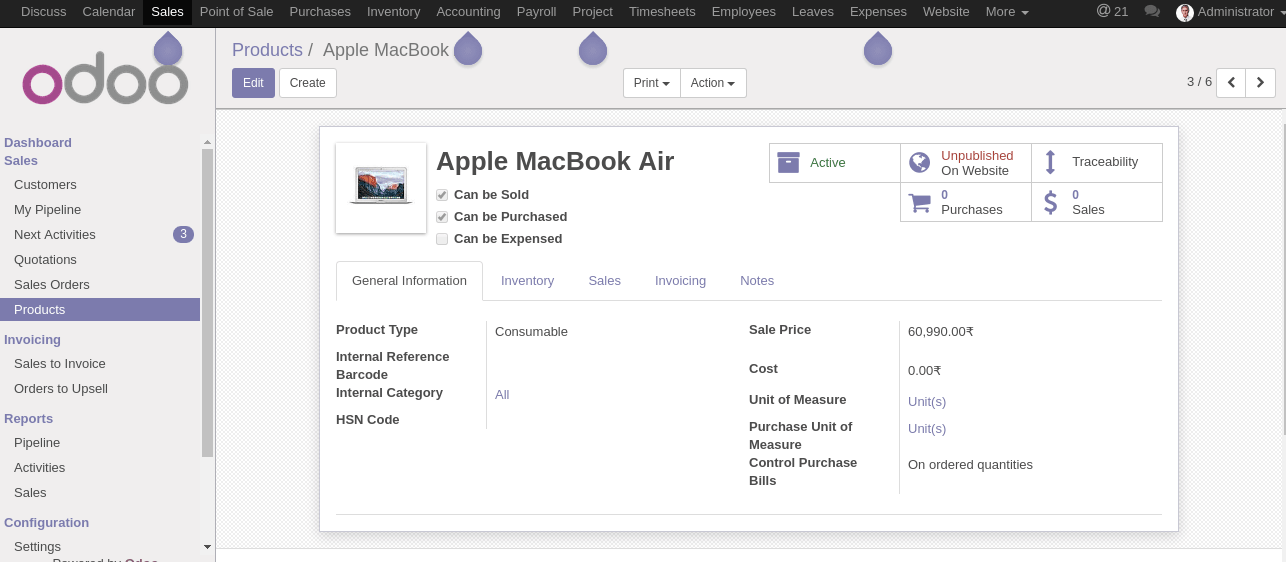
Task: Switch to the Notes tab
Action: [x=757, y=281]
